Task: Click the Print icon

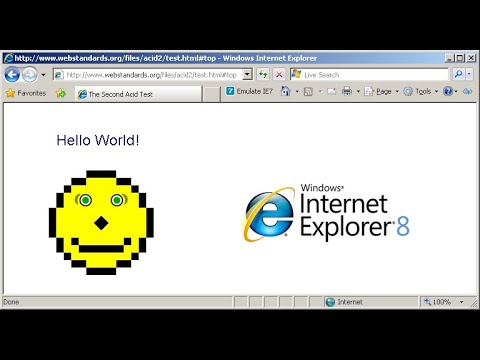Action: (347, 91)
